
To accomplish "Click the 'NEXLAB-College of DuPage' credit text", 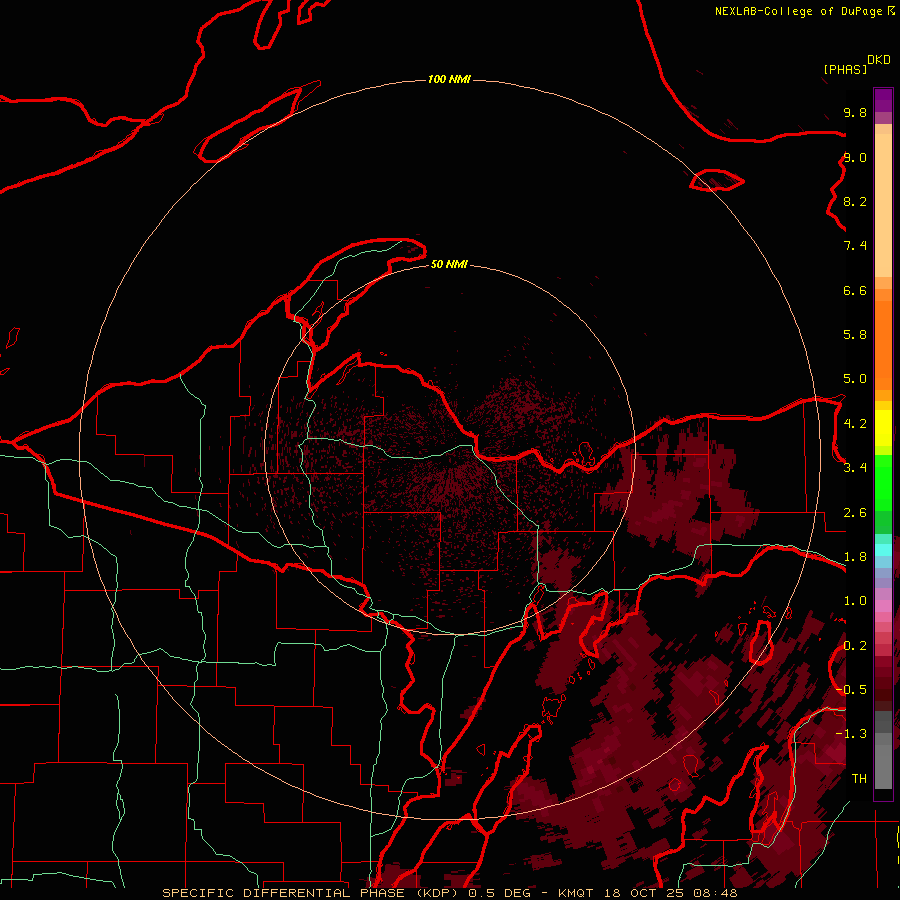I will pyautogui.click(x=798, y=11).
